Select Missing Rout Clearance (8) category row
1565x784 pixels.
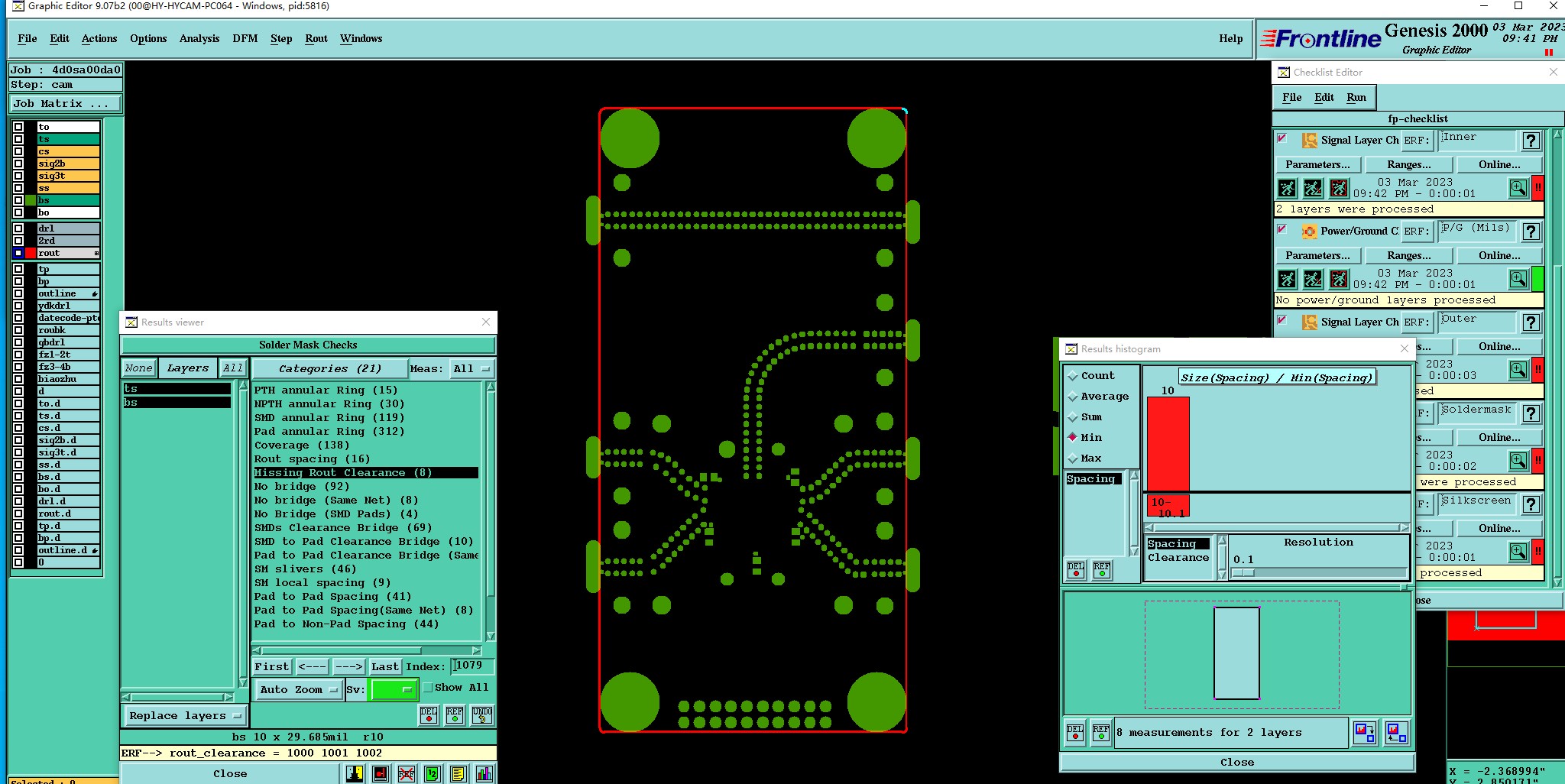click(366, 473)
